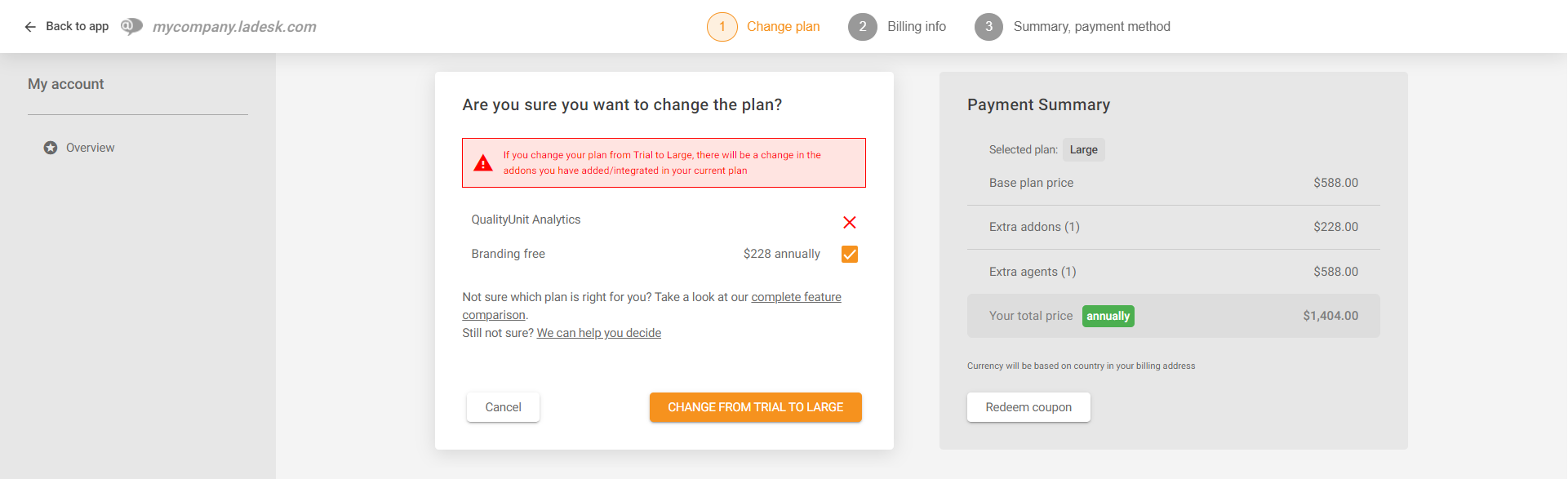The height and width of the screenshot is (479, 1568).
Task: Toggle the Branding free checkbox
Action: click(849, 255)
